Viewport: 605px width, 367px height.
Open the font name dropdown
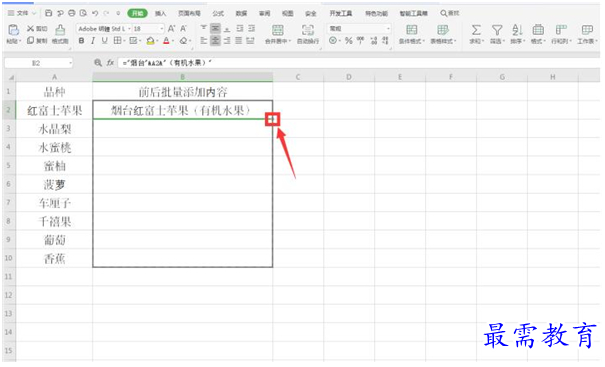(129, 29)
